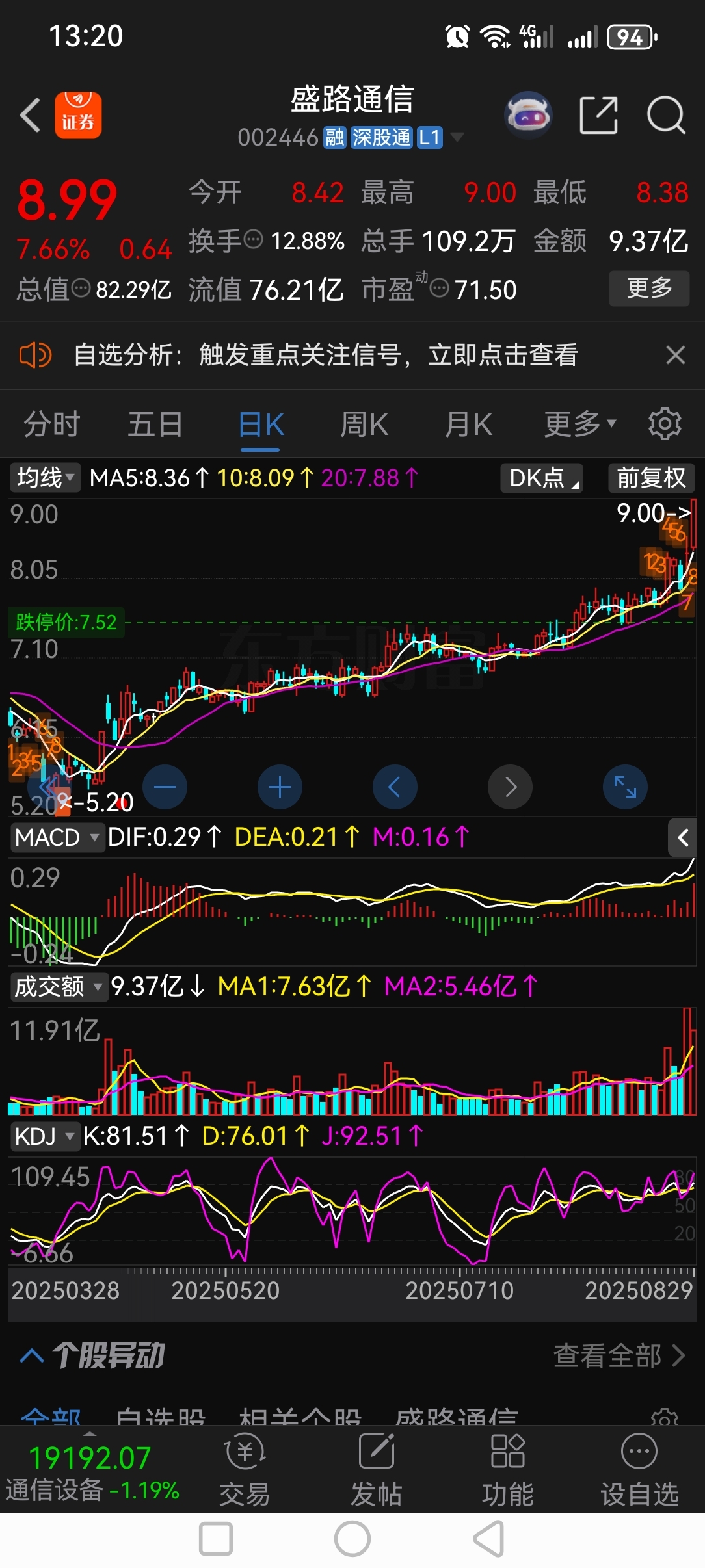The height and width of the screenshot is (1568, 705).
Task: Toggle 前复权 adjustment setting
Action: tap(651, 478)
